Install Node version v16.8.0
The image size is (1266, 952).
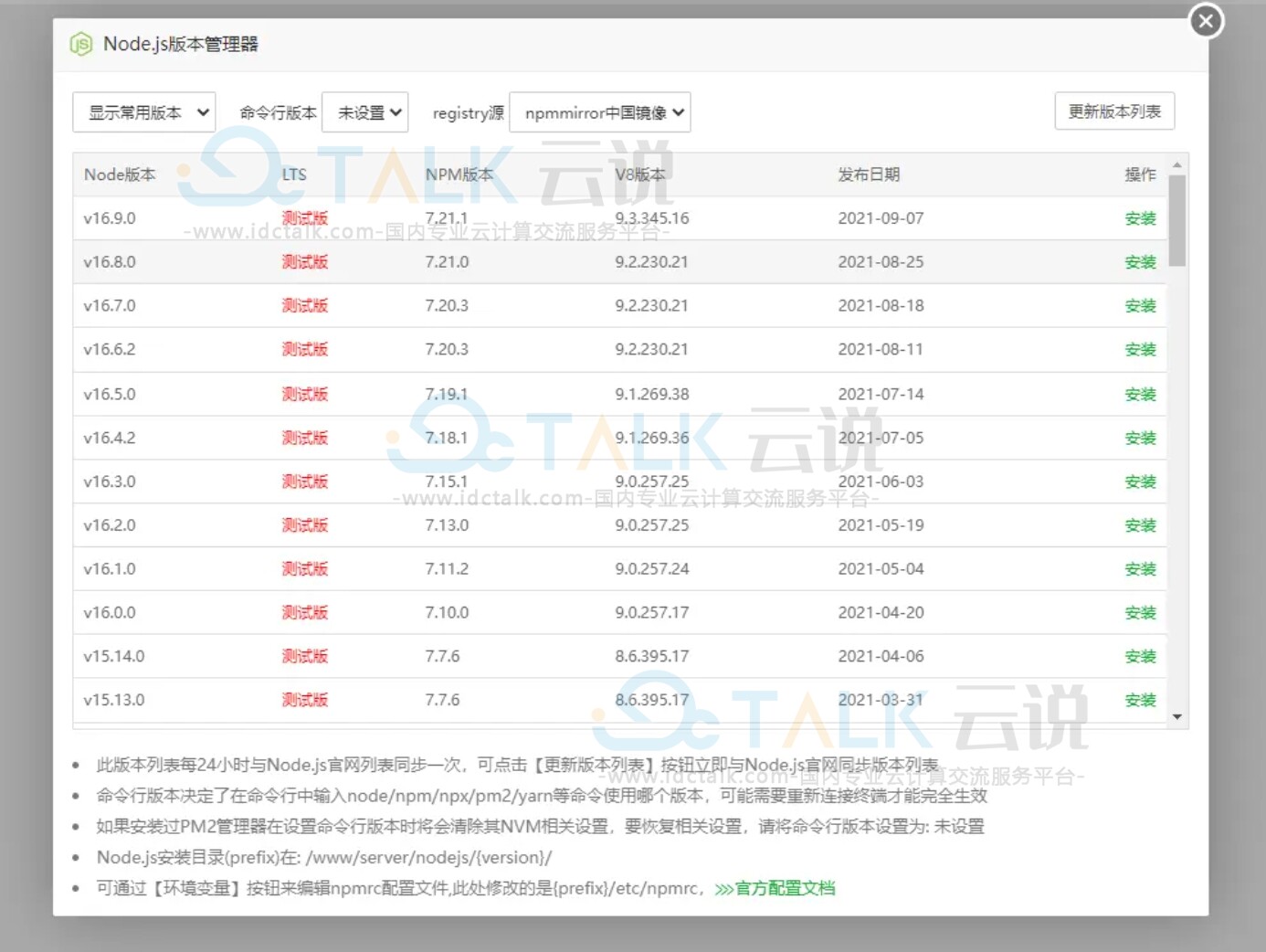(1140, 262)
